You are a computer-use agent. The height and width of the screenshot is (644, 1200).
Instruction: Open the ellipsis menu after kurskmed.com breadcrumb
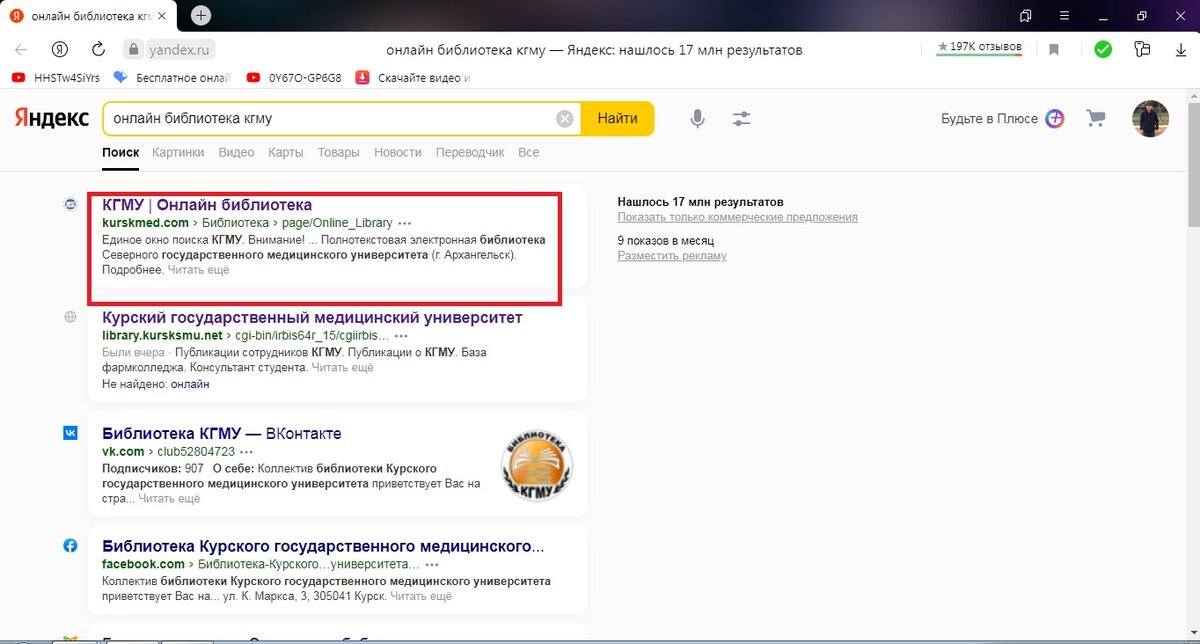tap(405, 222)
